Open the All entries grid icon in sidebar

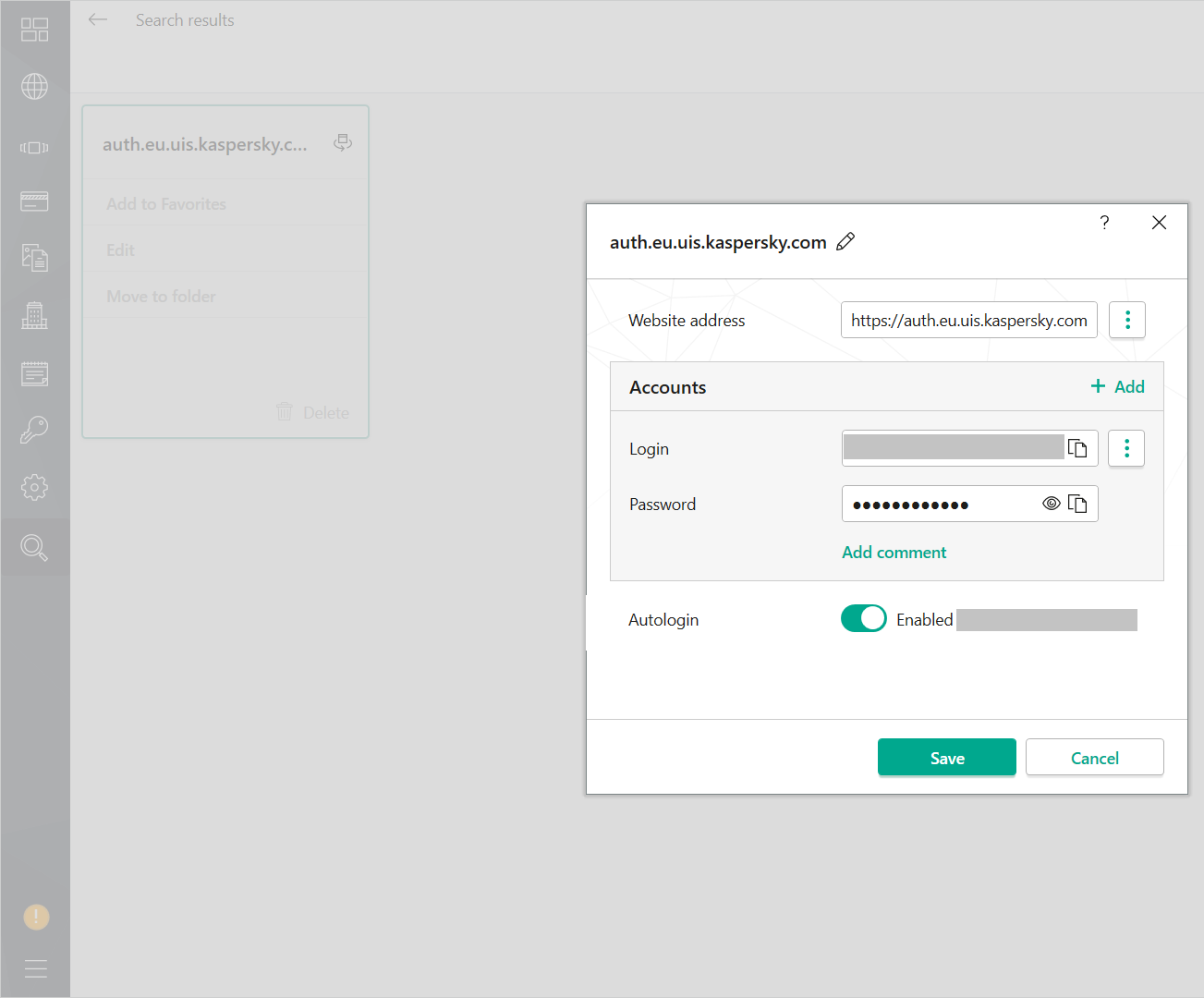34,30
